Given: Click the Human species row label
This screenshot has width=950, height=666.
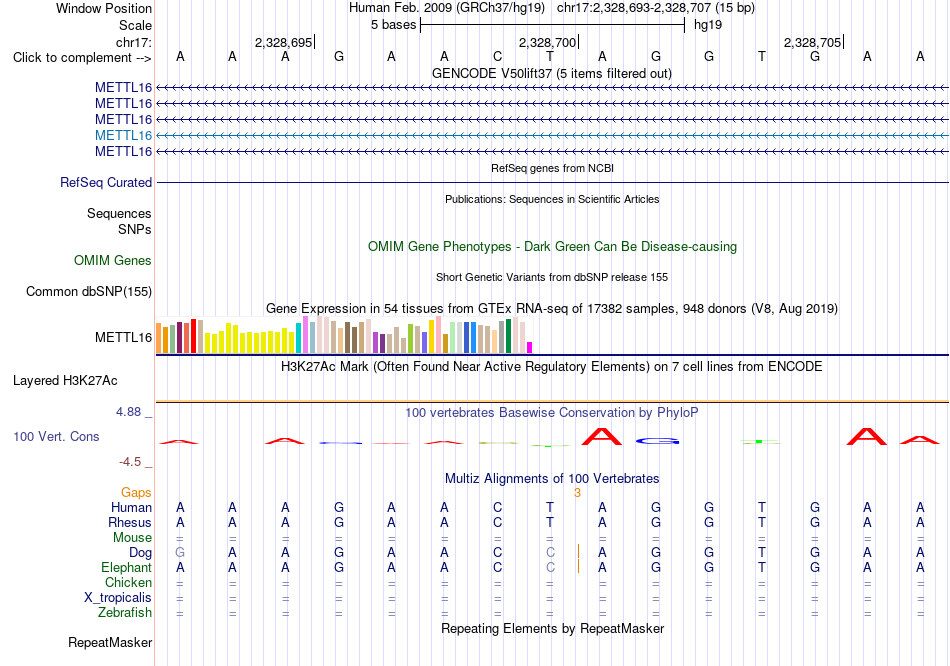Looking at the screenshot, I should (x=131, y=507).
